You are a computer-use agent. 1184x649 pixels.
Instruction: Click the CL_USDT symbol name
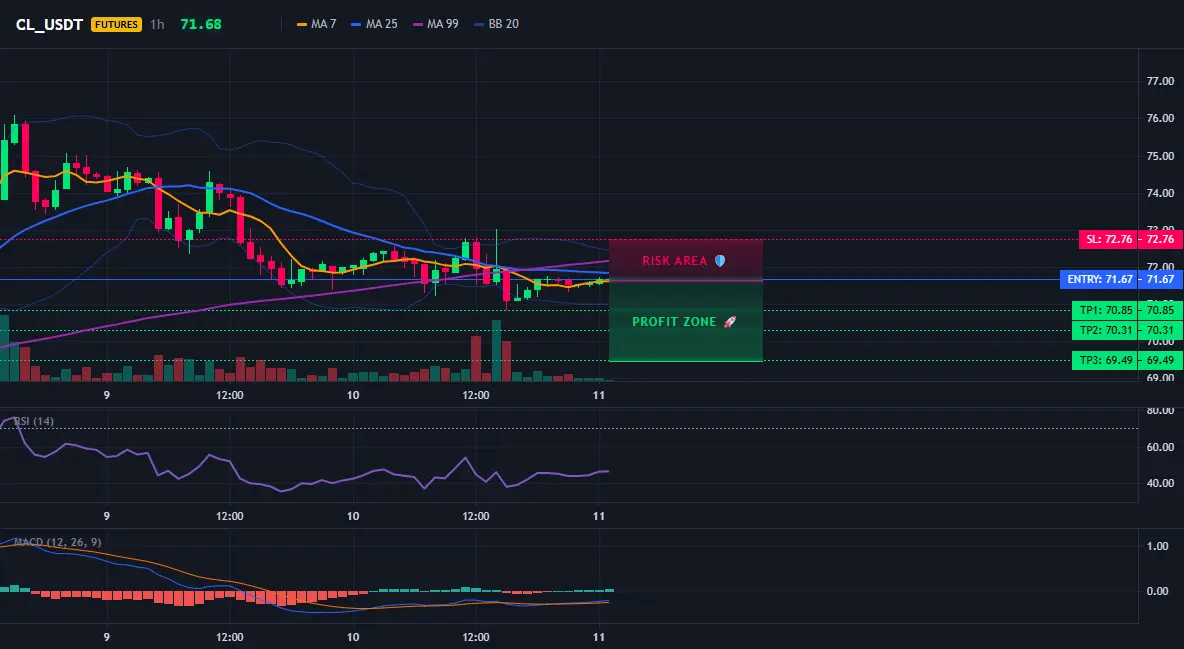[x=49, y=24]
